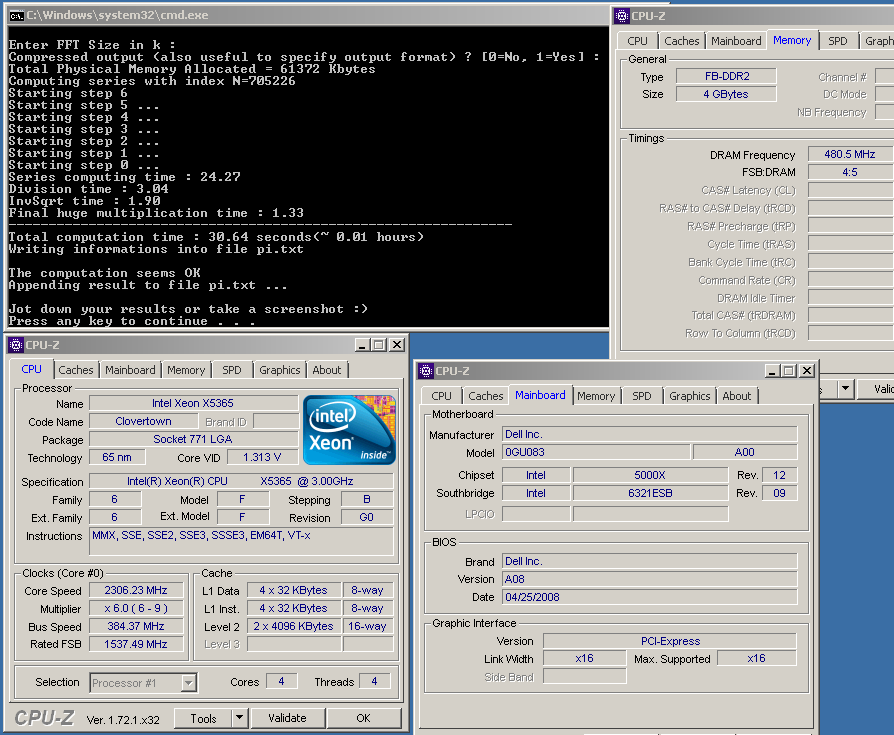Open the Graphics tab in the Mainboard window
This screenshot has width=894, height=735.
point(689,396)
